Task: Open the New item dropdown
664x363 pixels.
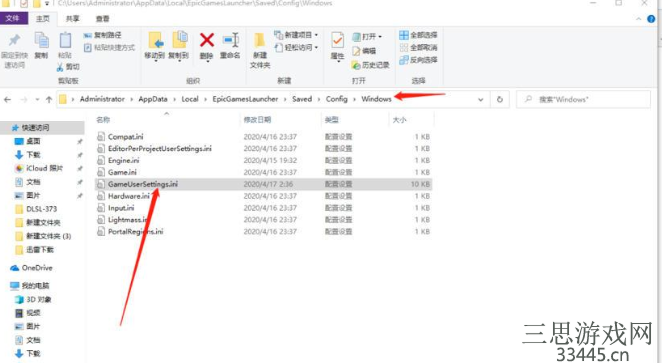Action: click(x=296, y=35)
